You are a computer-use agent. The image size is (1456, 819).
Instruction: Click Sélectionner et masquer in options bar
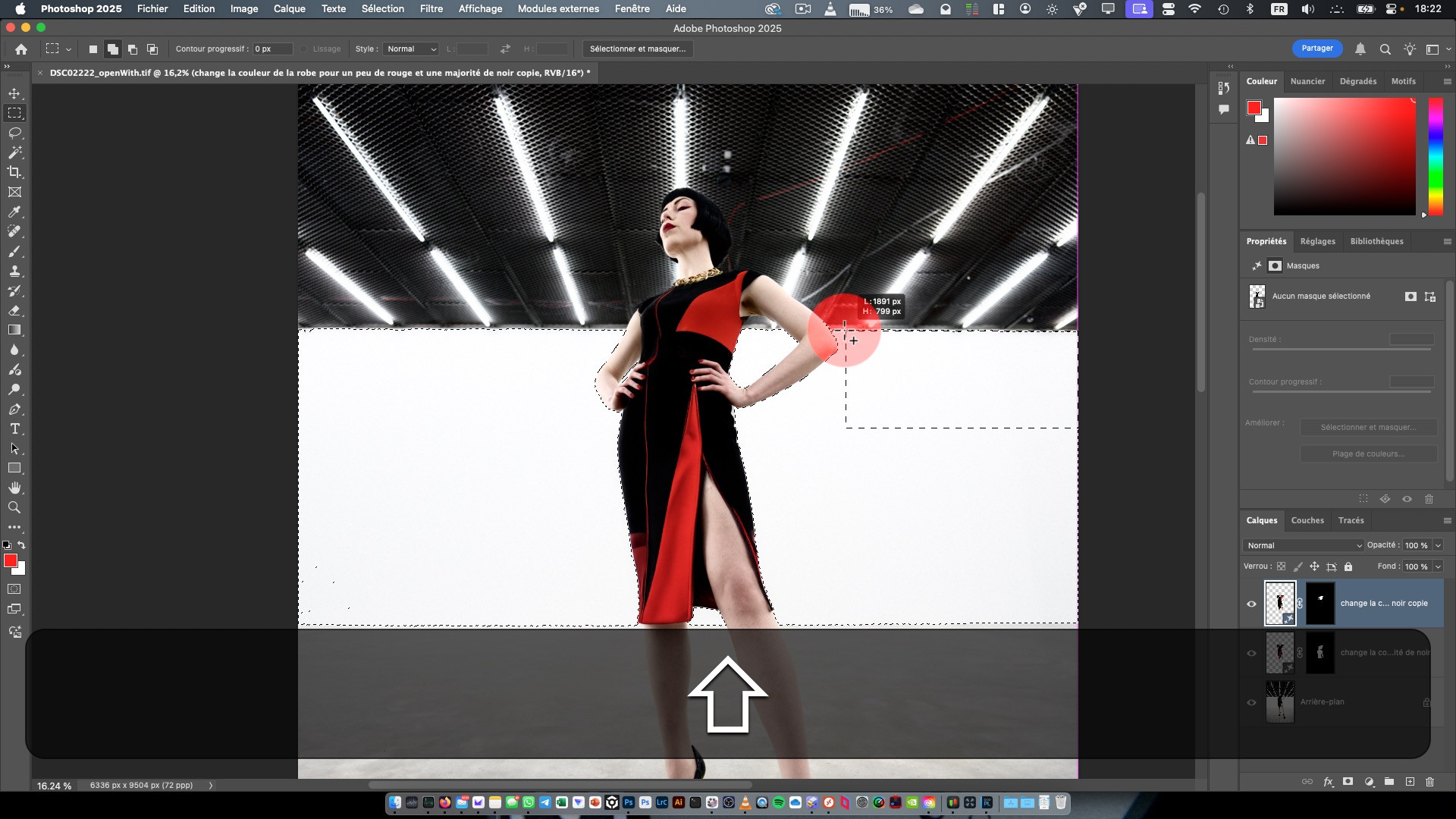[x=637, y=49]
